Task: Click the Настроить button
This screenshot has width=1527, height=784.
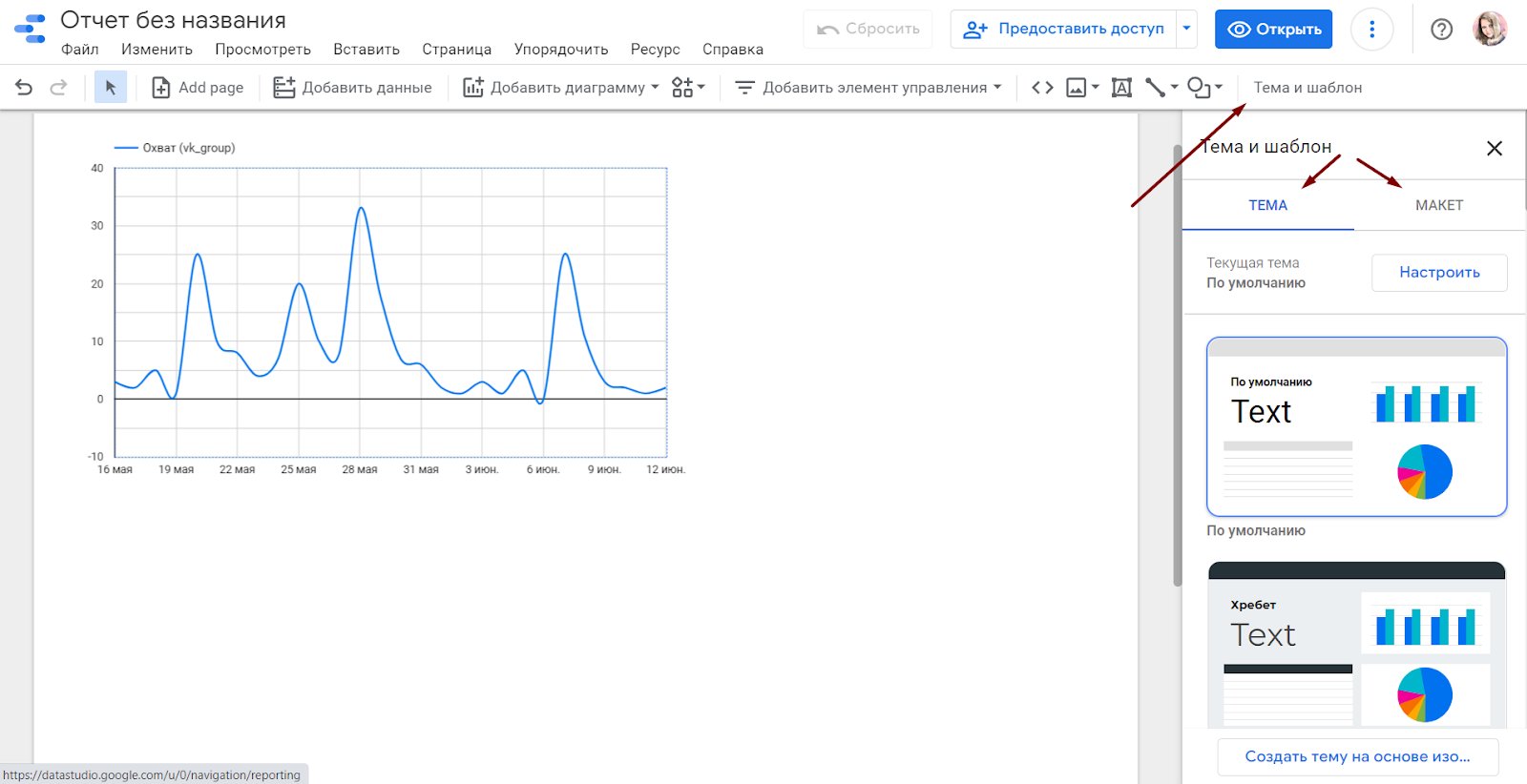Action: (1438, 273)
